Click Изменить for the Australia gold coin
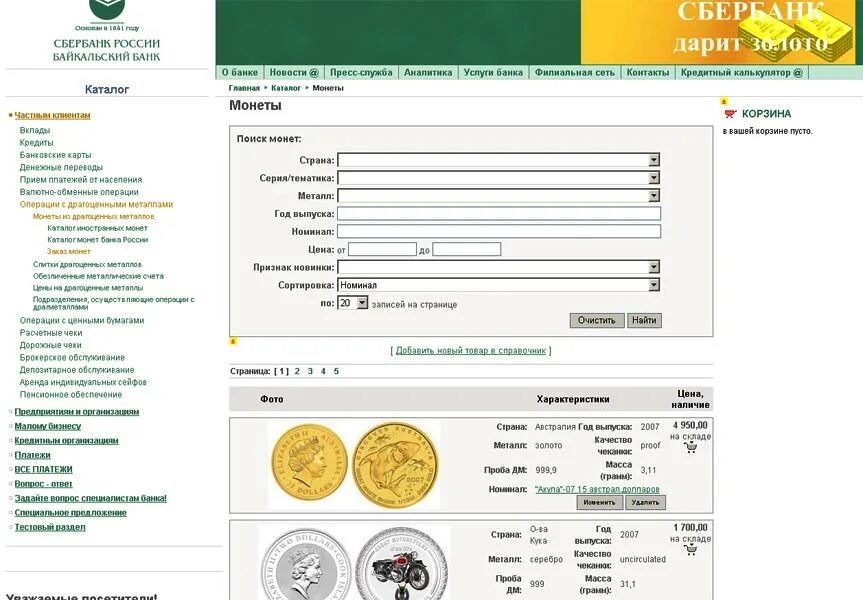The width and height of the screenshot is (863, 600). (599, 502)
